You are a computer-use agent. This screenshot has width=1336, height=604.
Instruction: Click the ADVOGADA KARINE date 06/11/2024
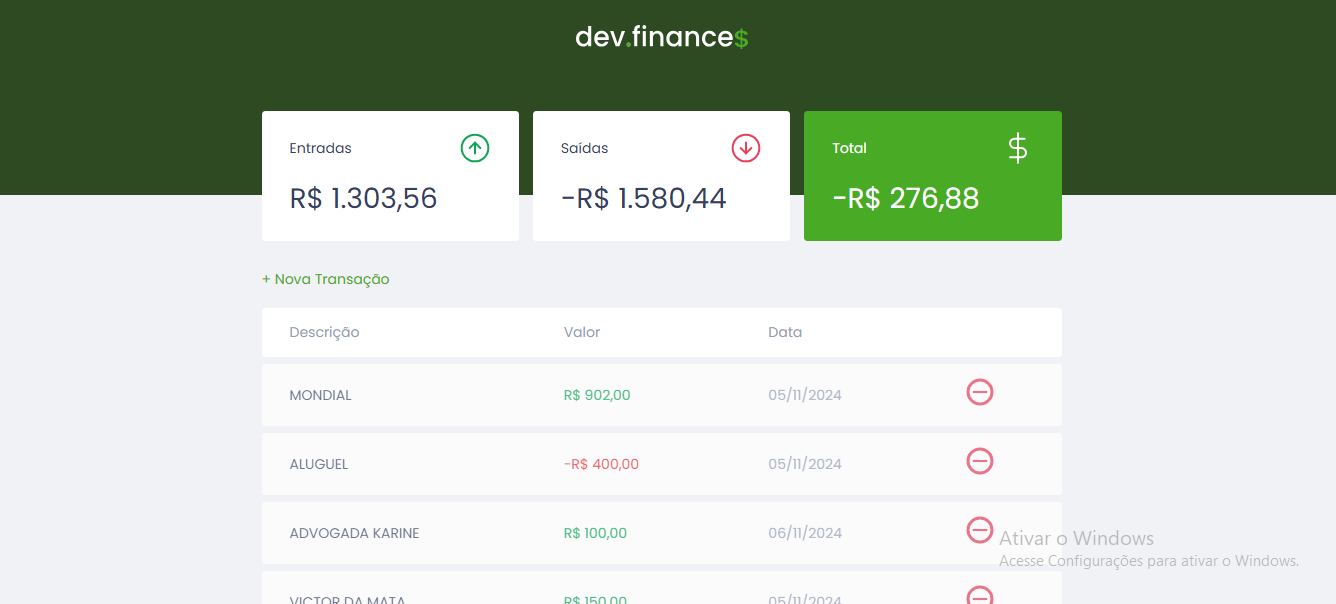click(805, 533)
